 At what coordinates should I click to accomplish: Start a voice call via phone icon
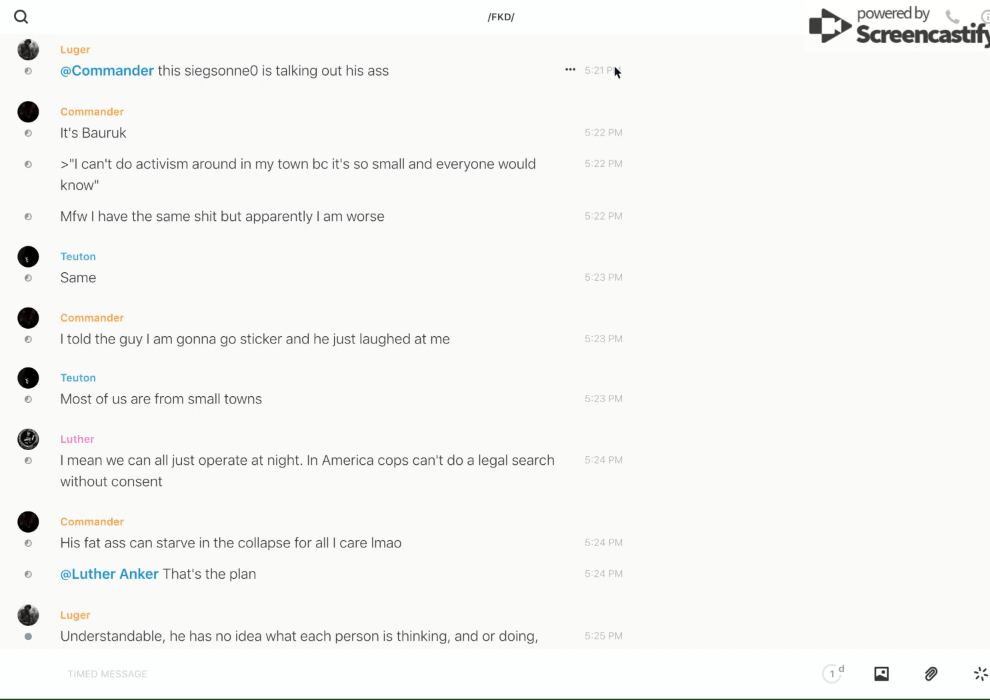[952, 17]
